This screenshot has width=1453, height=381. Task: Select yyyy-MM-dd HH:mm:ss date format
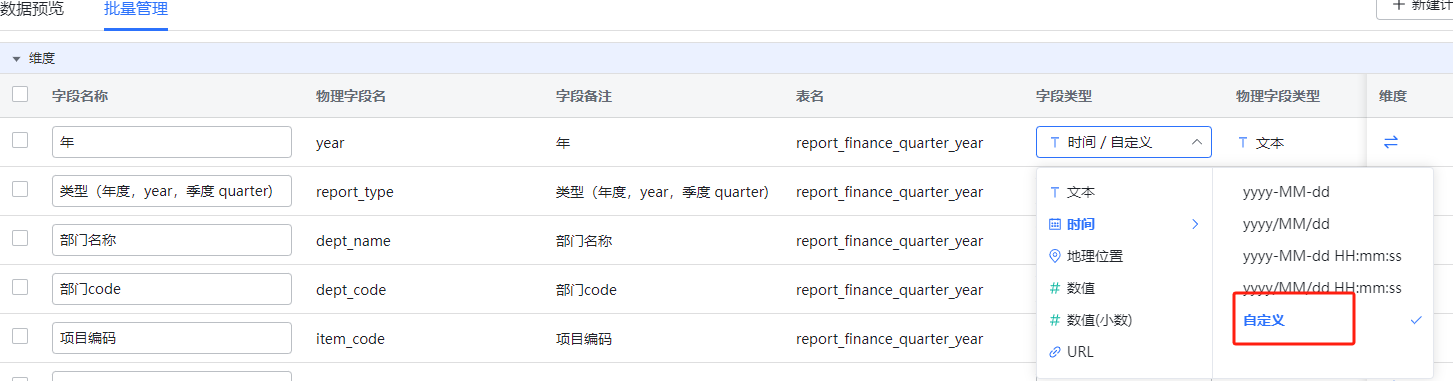click(1322, 256)
